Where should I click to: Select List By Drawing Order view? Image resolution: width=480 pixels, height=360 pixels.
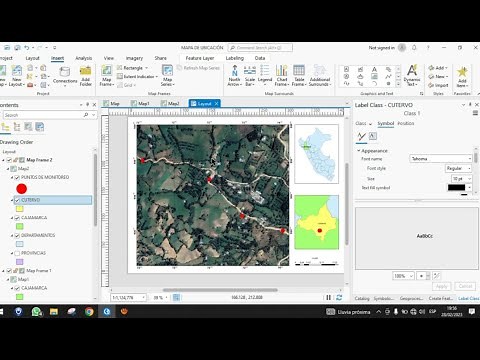pyautogui.click(x=5, y=127)
